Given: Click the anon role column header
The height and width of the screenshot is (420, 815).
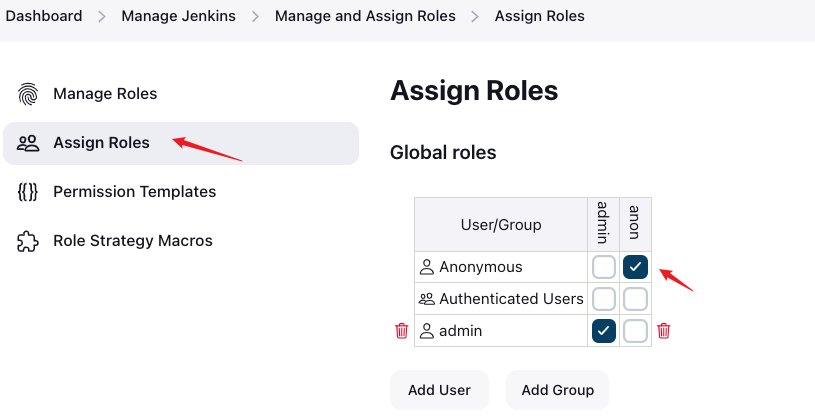Looking at the screenshot, I should pyautogui.click(x=635, y=225).
